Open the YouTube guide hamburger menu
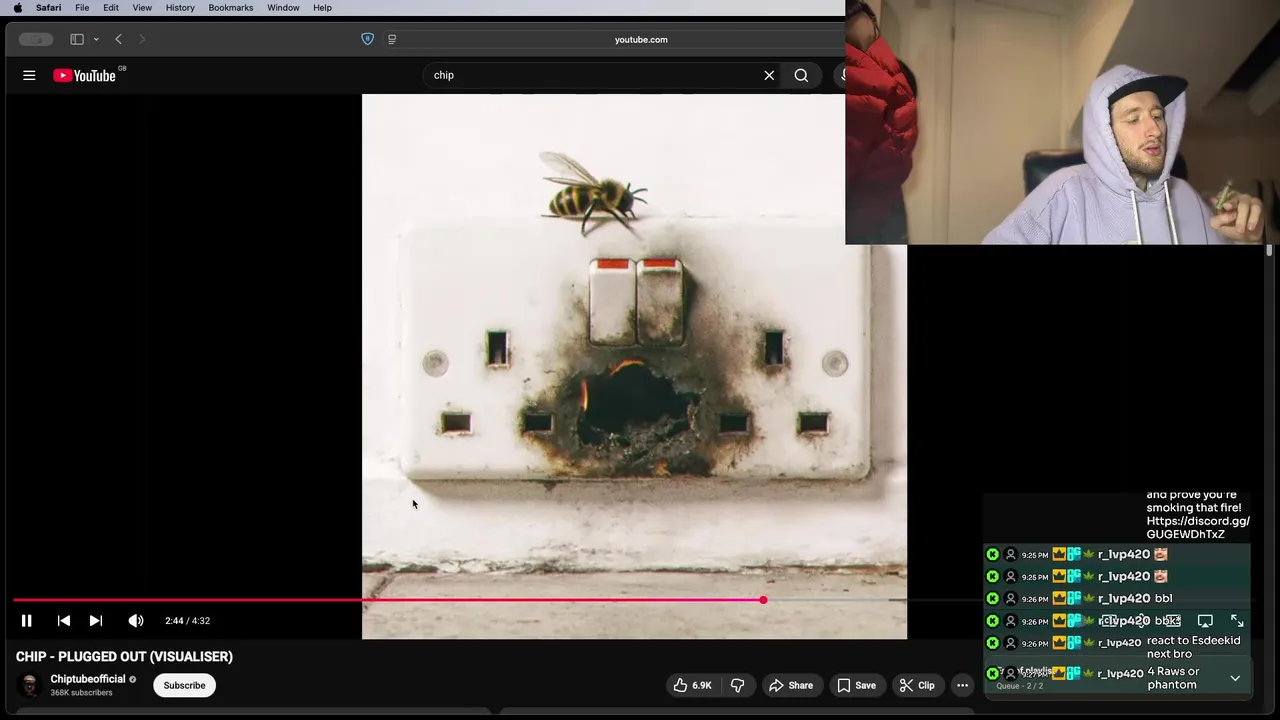 click(x=29, y=75)
